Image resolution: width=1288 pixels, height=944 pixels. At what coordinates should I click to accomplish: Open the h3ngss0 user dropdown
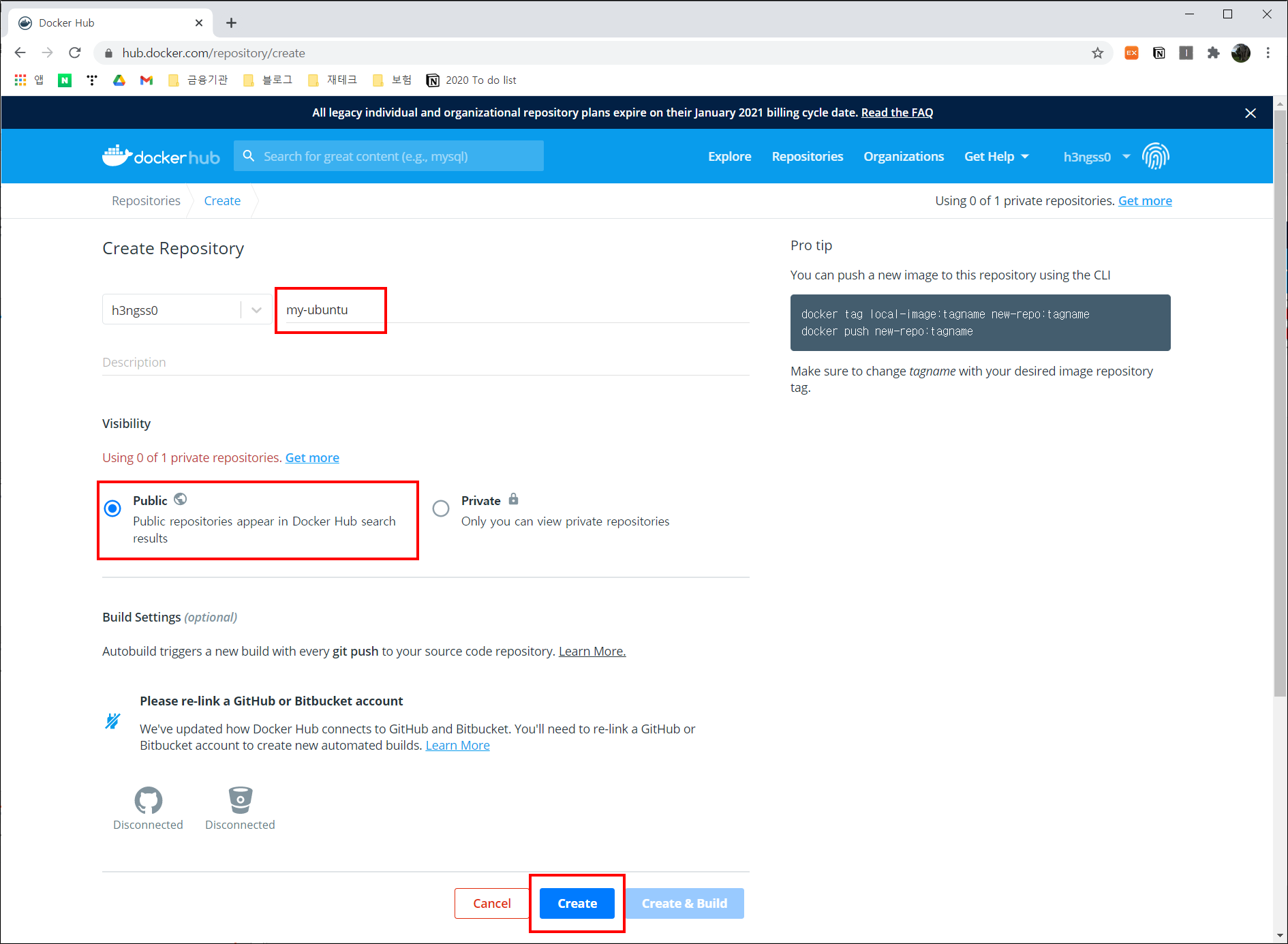pyautogui.click(x=1097, y=157)
